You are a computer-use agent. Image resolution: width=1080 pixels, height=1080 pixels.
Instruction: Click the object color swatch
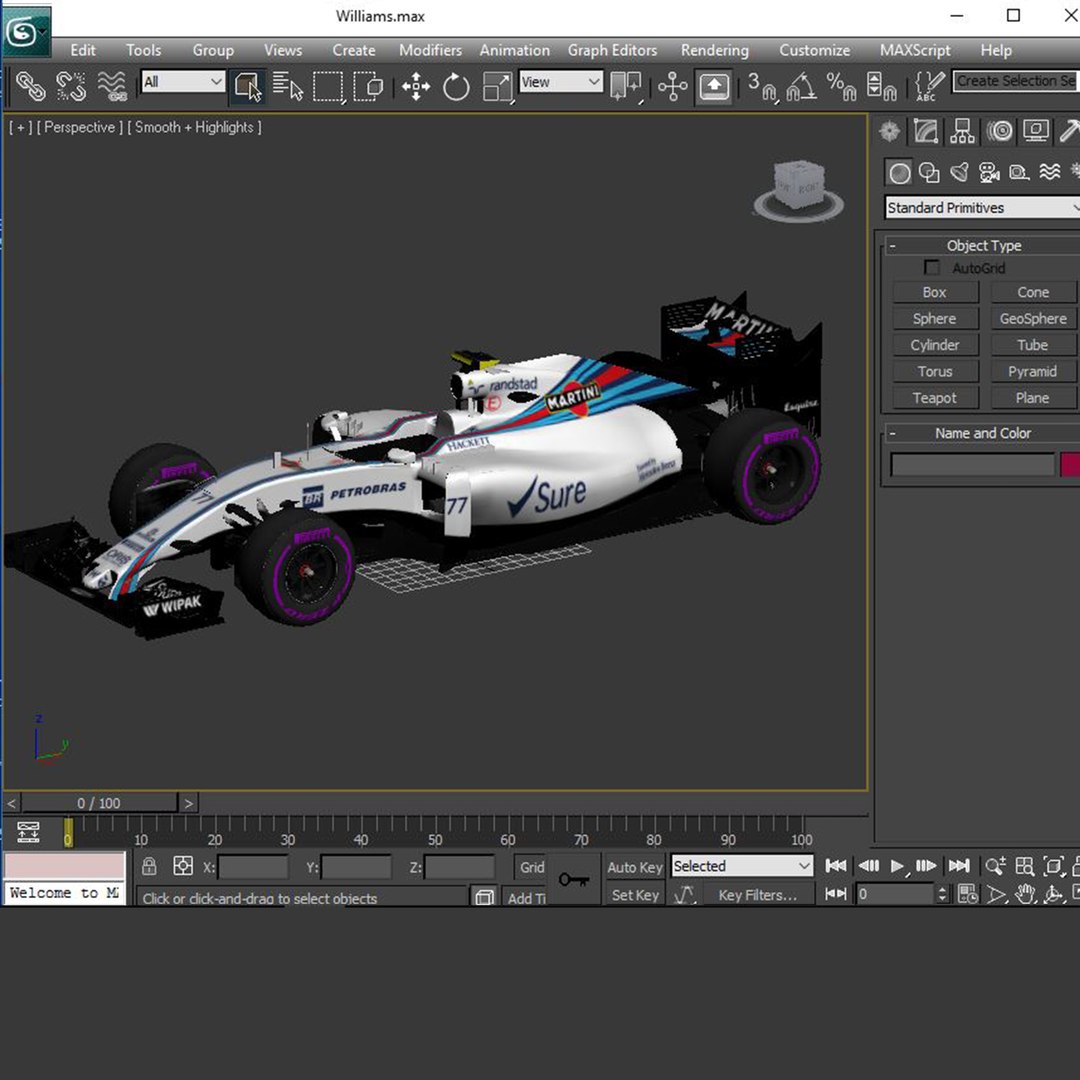[x=1070, y=464]
